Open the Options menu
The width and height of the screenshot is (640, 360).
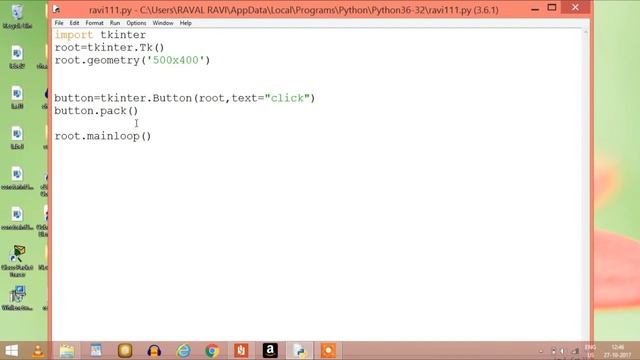coord(136,23)
